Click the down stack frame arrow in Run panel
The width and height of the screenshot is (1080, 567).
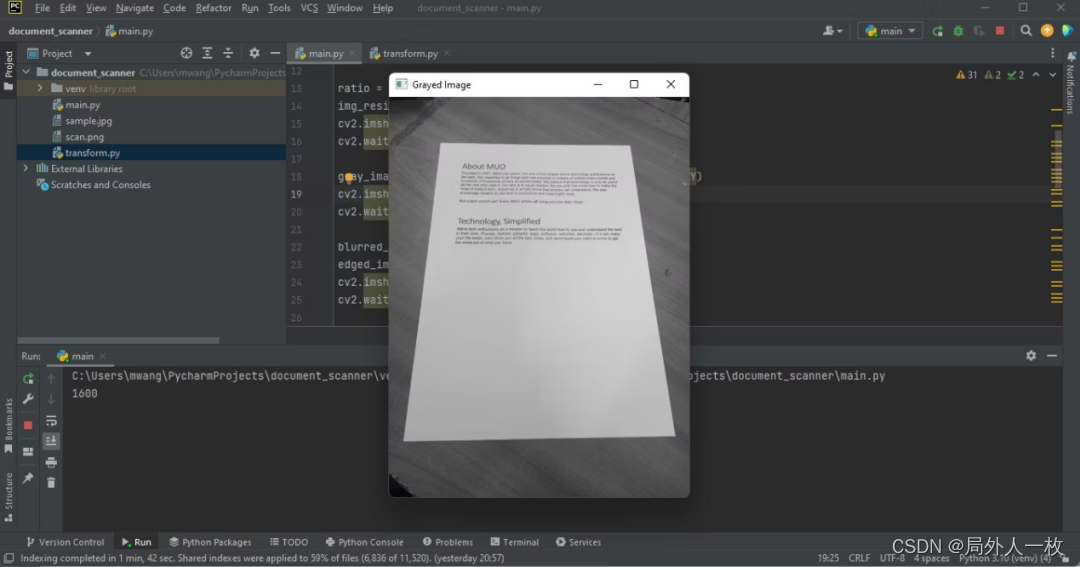point(51,399)
